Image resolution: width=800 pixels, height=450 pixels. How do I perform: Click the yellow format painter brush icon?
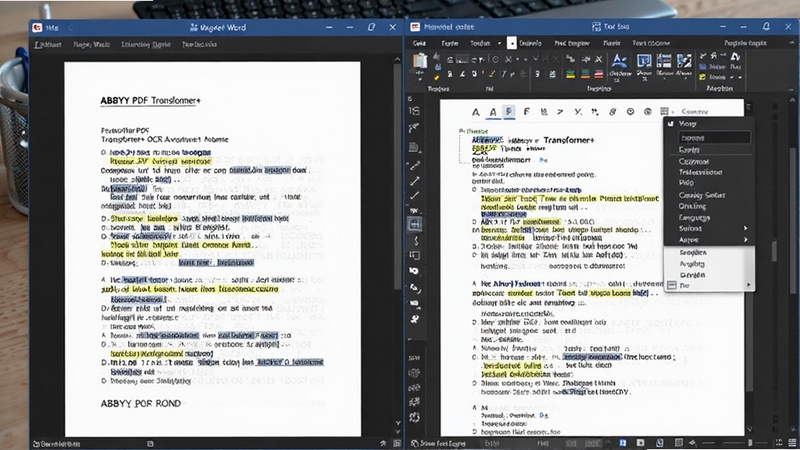point(437,77)
